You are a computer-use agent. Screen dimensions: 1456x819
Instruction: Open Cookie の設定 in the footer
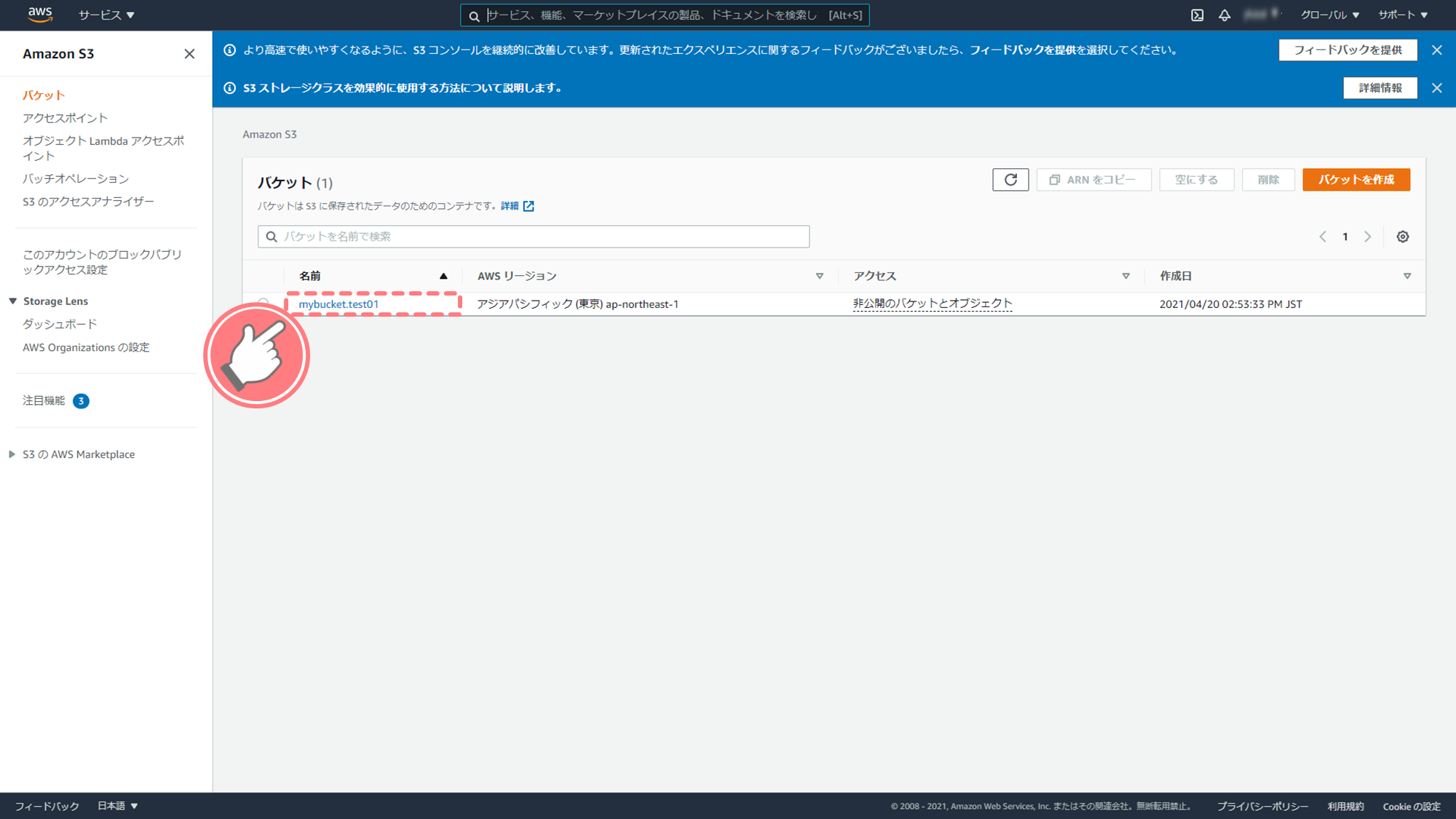click(1412, 806)
